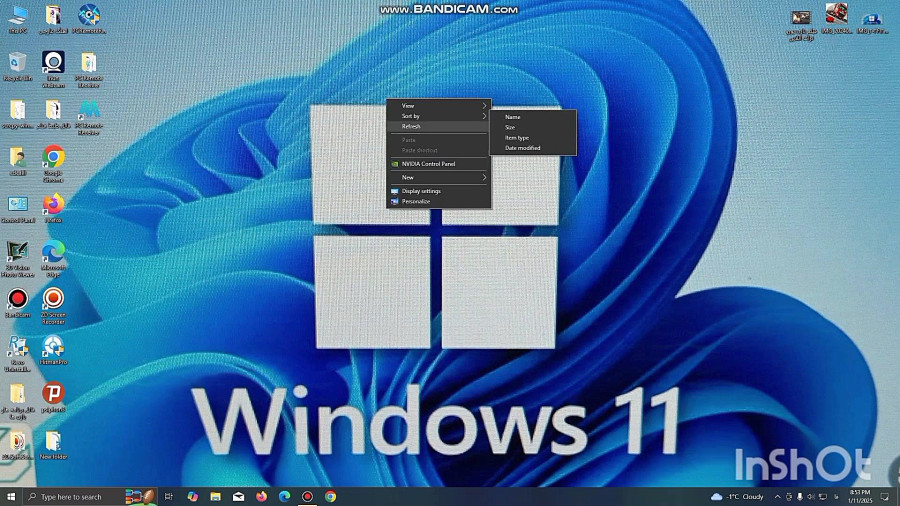Open network status tray icon
This screenshot has height=506, width=900.
[823, 497]
